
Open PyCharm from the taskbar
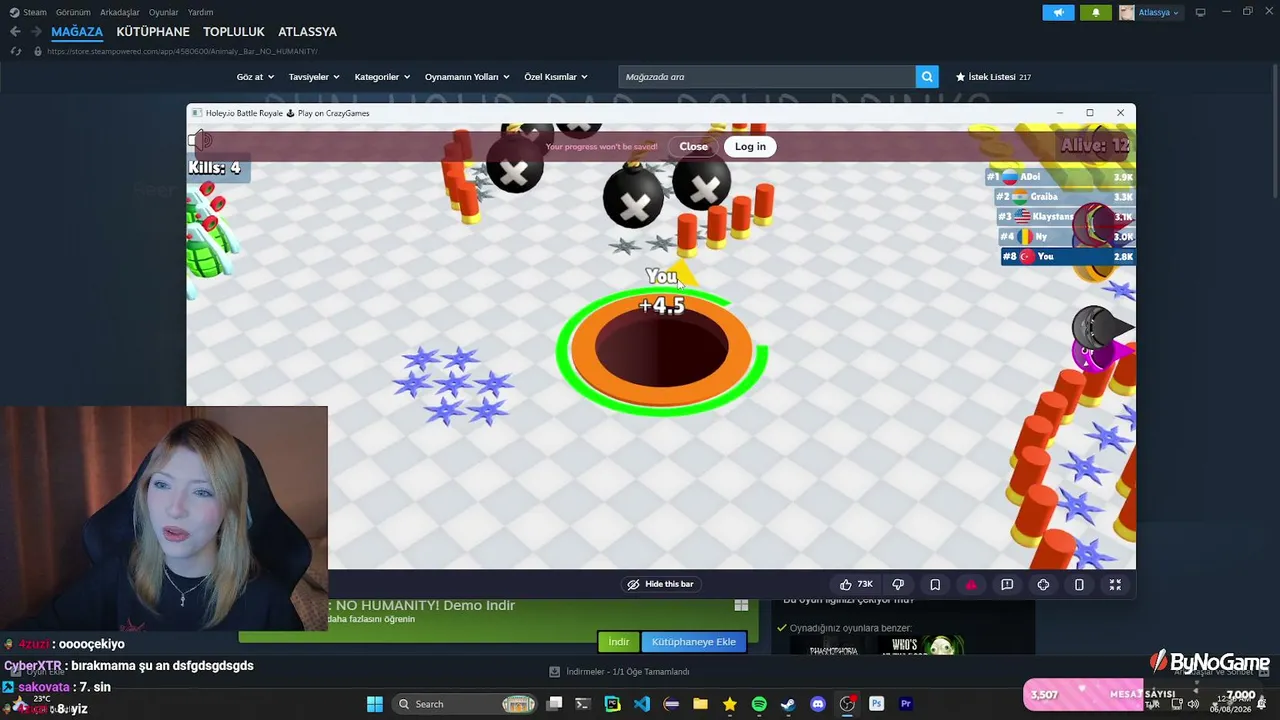pyautogui.click(x=612, y=704)
